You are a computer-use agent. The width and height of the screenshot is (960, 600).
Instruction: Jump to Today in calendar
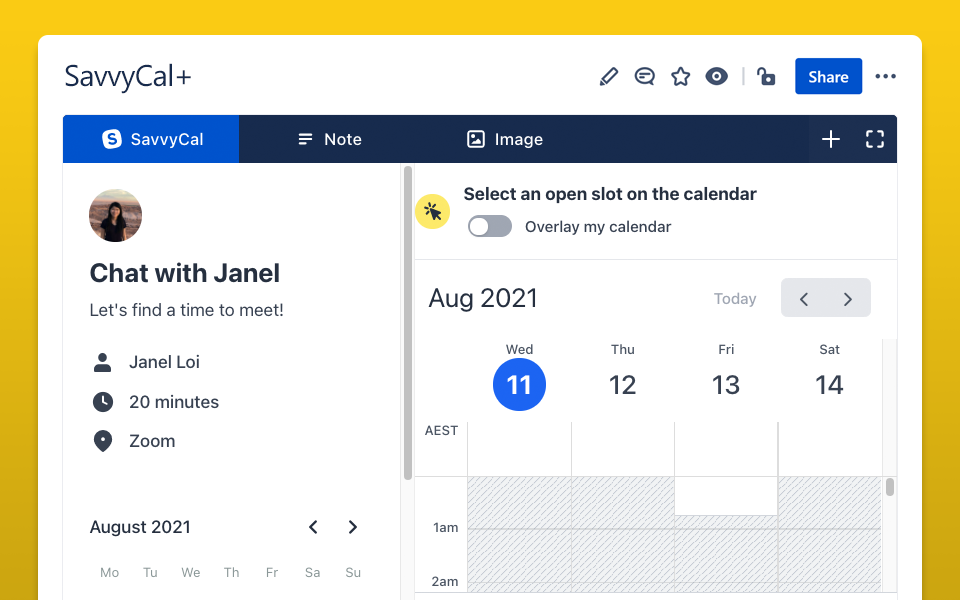(735, 299)
